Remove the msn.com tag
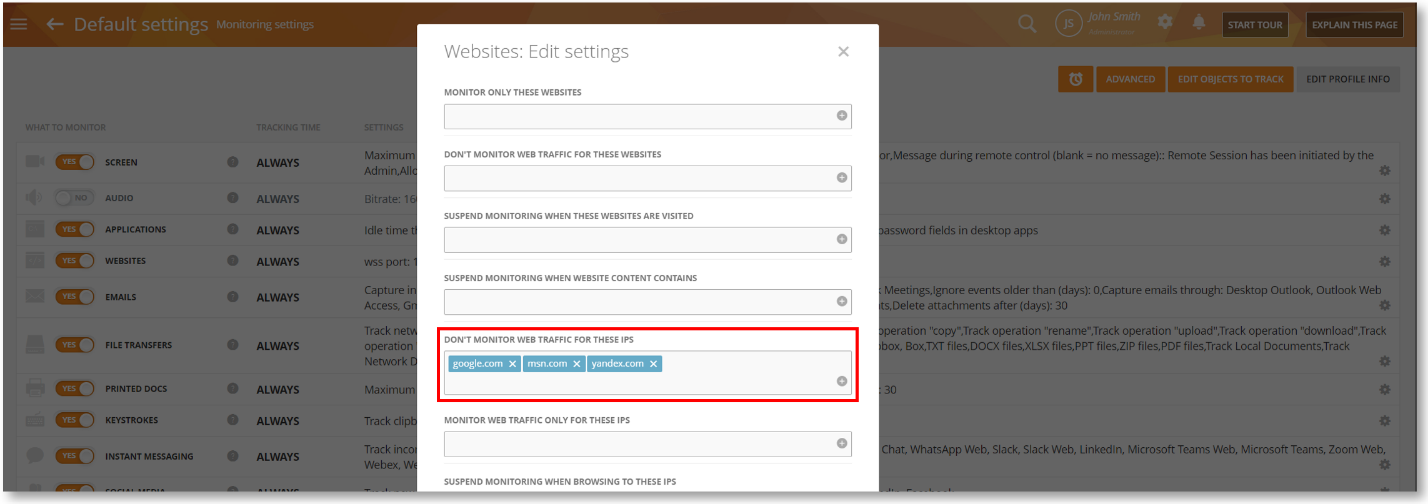1428x504 pixels. [577, 364]
